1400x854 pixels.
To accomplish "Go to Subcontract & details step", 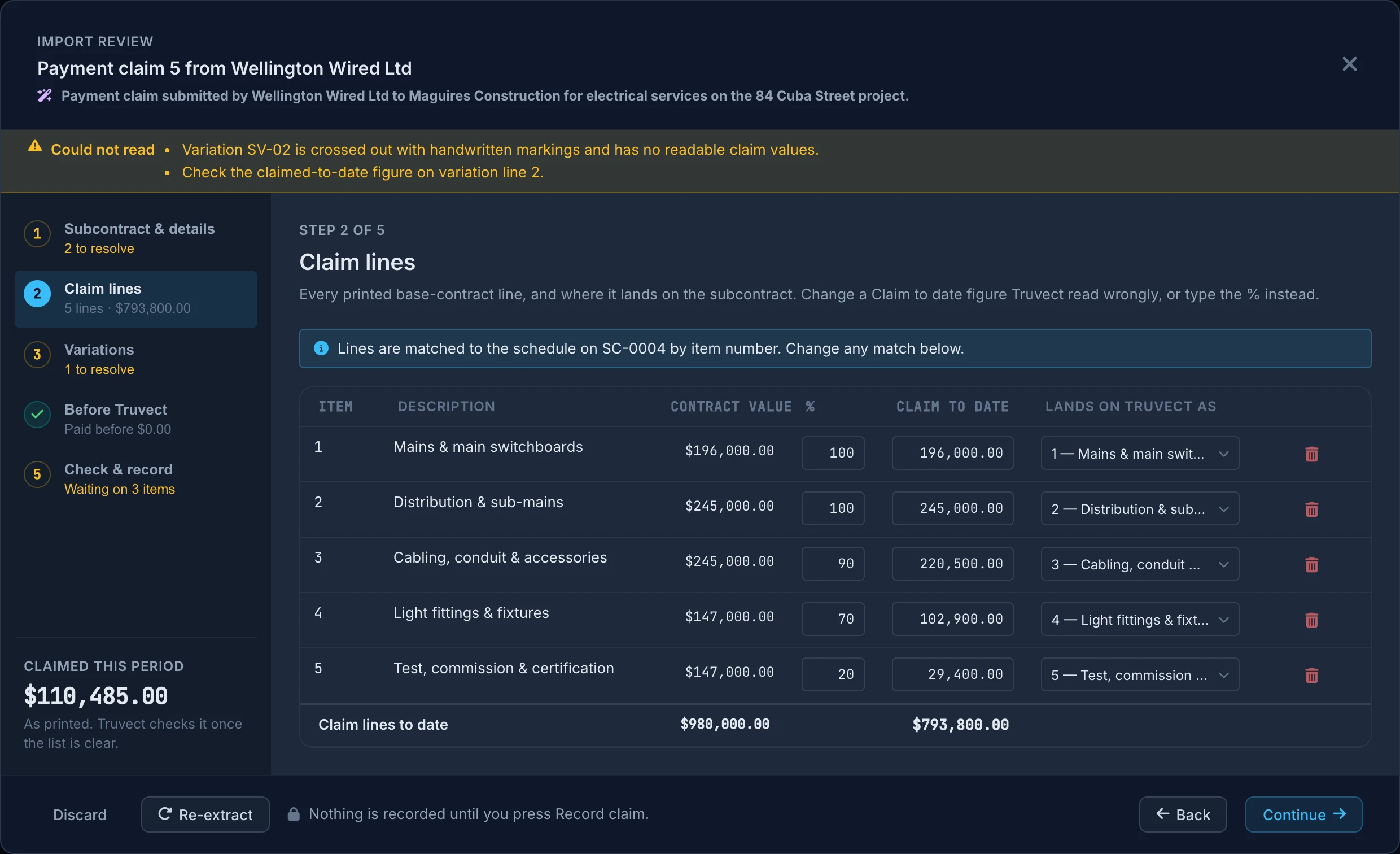I will (x=136, y=238).
